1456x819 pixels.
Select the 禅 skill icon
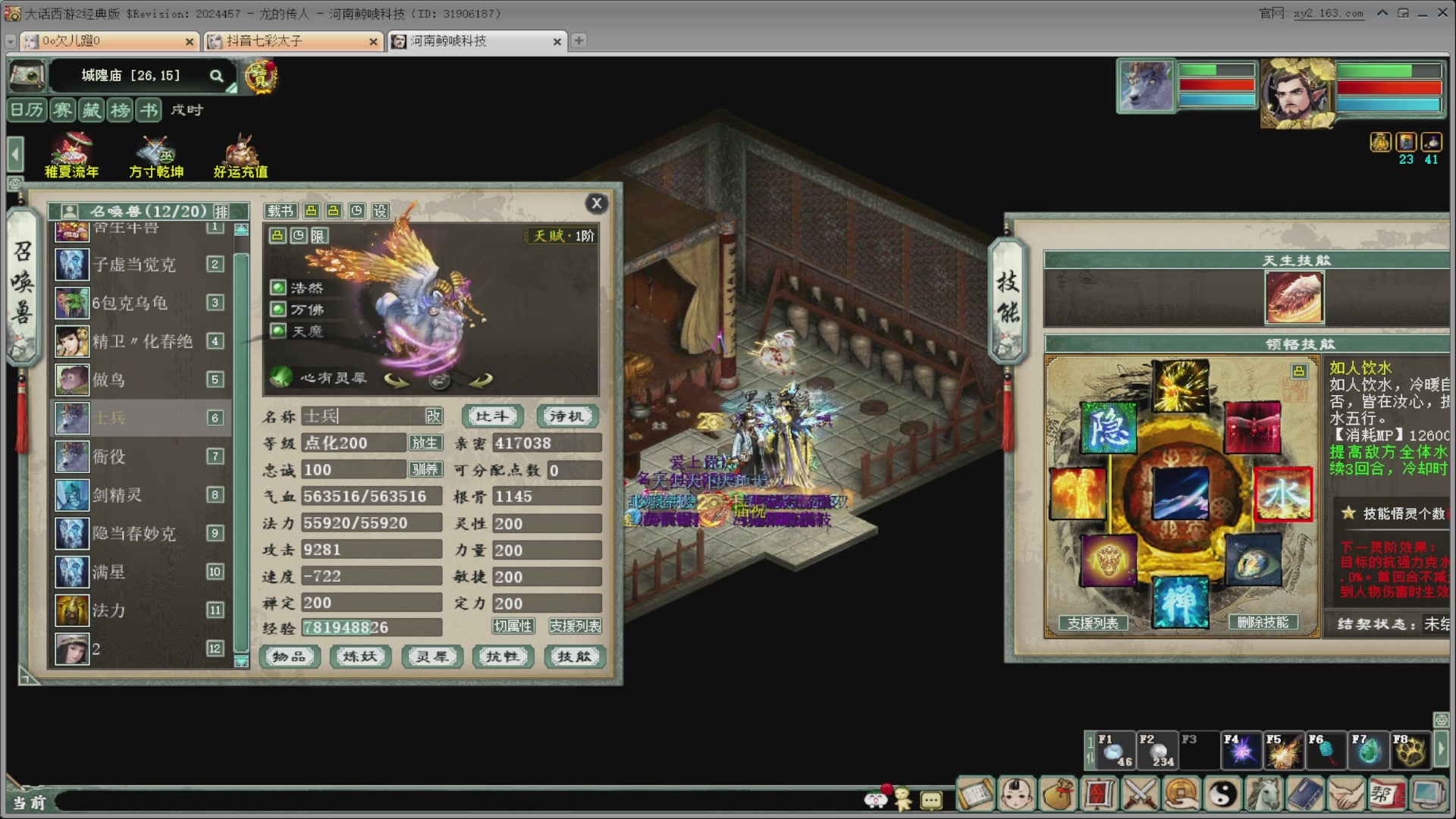point(1180,602)
